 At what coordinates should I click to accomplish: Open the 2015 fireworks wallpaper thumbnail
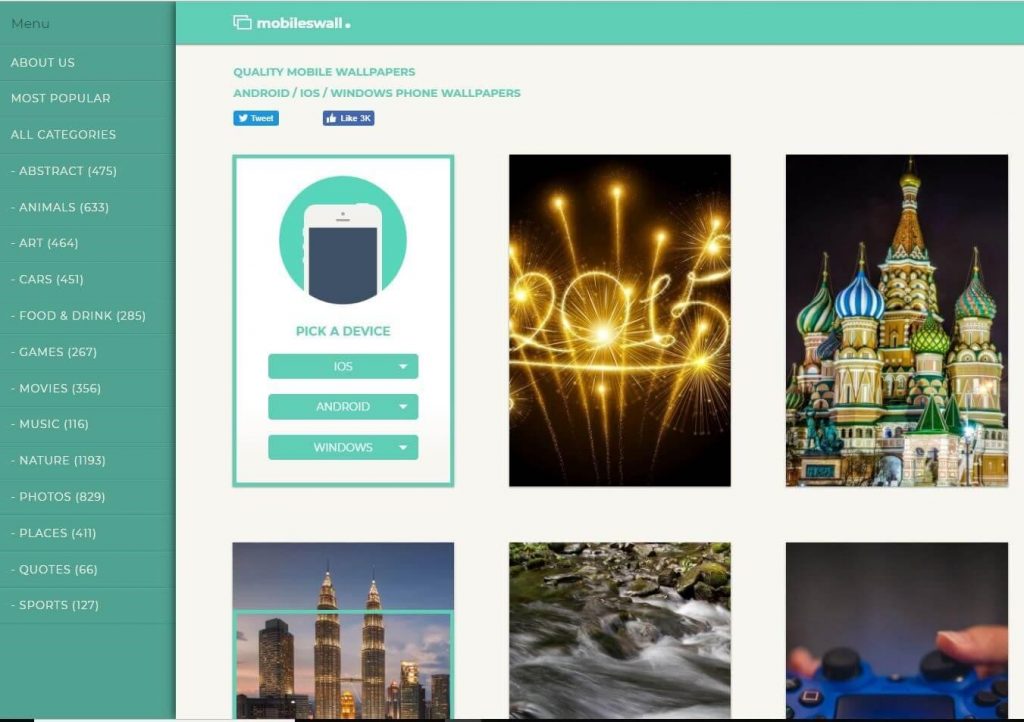point(620,321)
